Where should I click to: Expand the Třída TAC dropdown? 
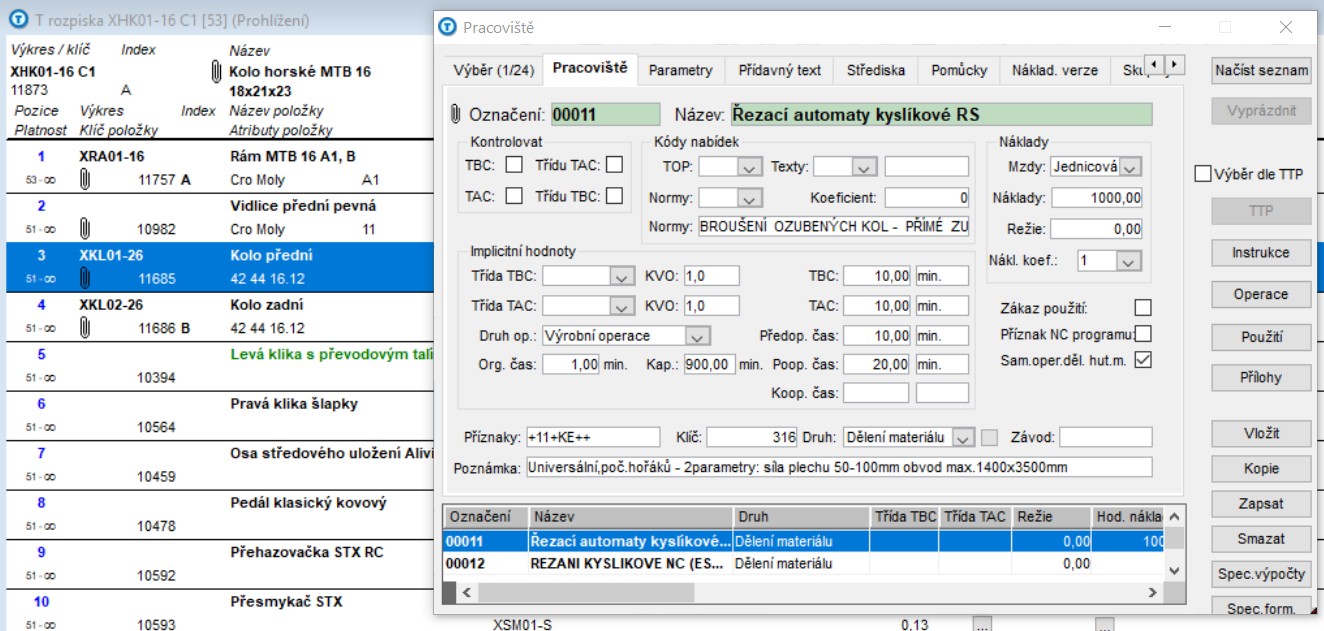pyautogui.click(x=622, y=306)
